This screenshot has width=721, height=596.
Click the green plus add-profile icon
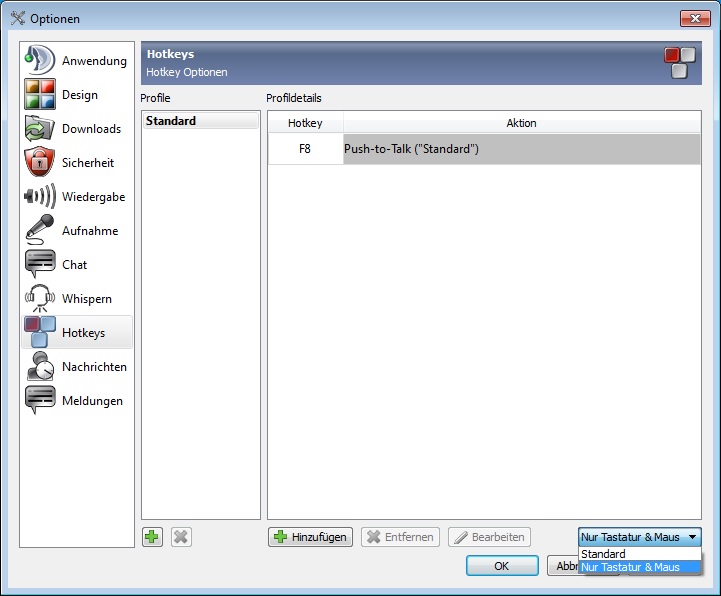[x=152, y=537]
